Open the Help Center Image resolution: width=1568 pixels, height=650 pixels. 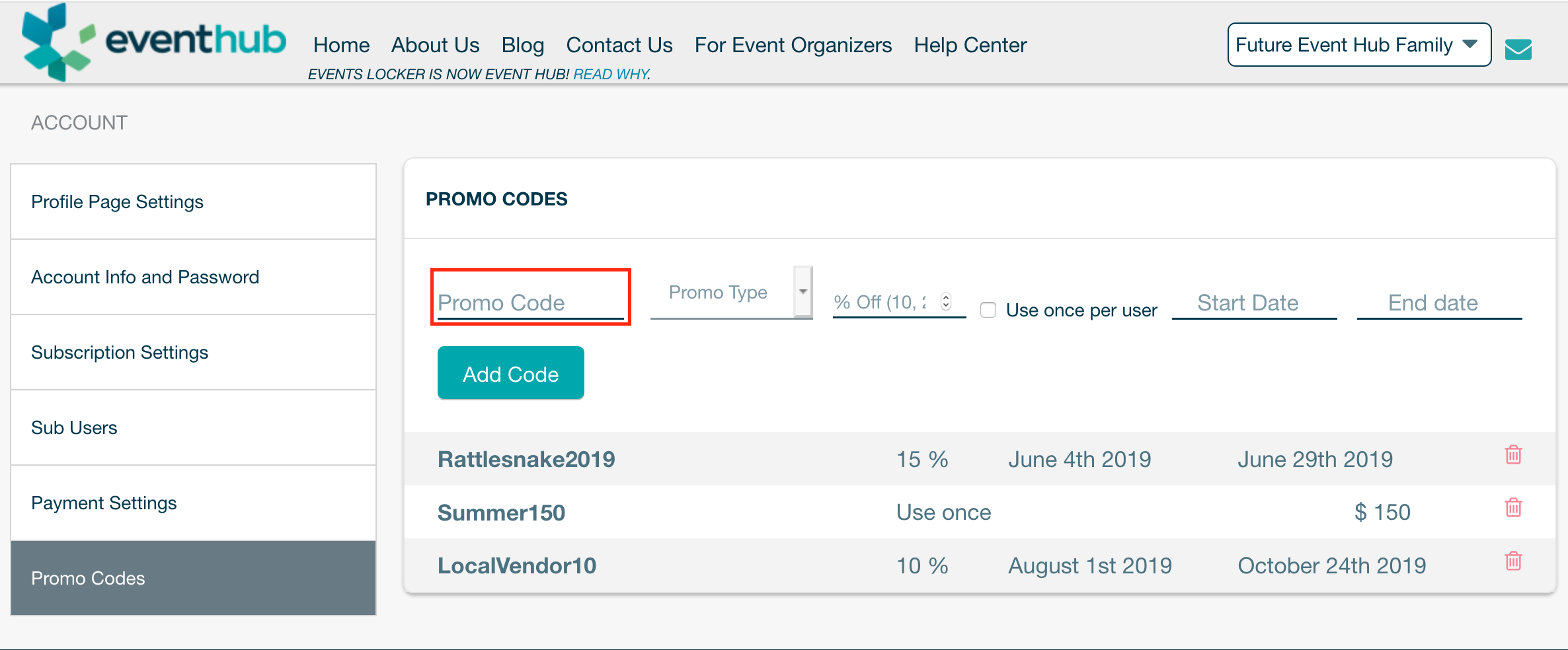970,44
